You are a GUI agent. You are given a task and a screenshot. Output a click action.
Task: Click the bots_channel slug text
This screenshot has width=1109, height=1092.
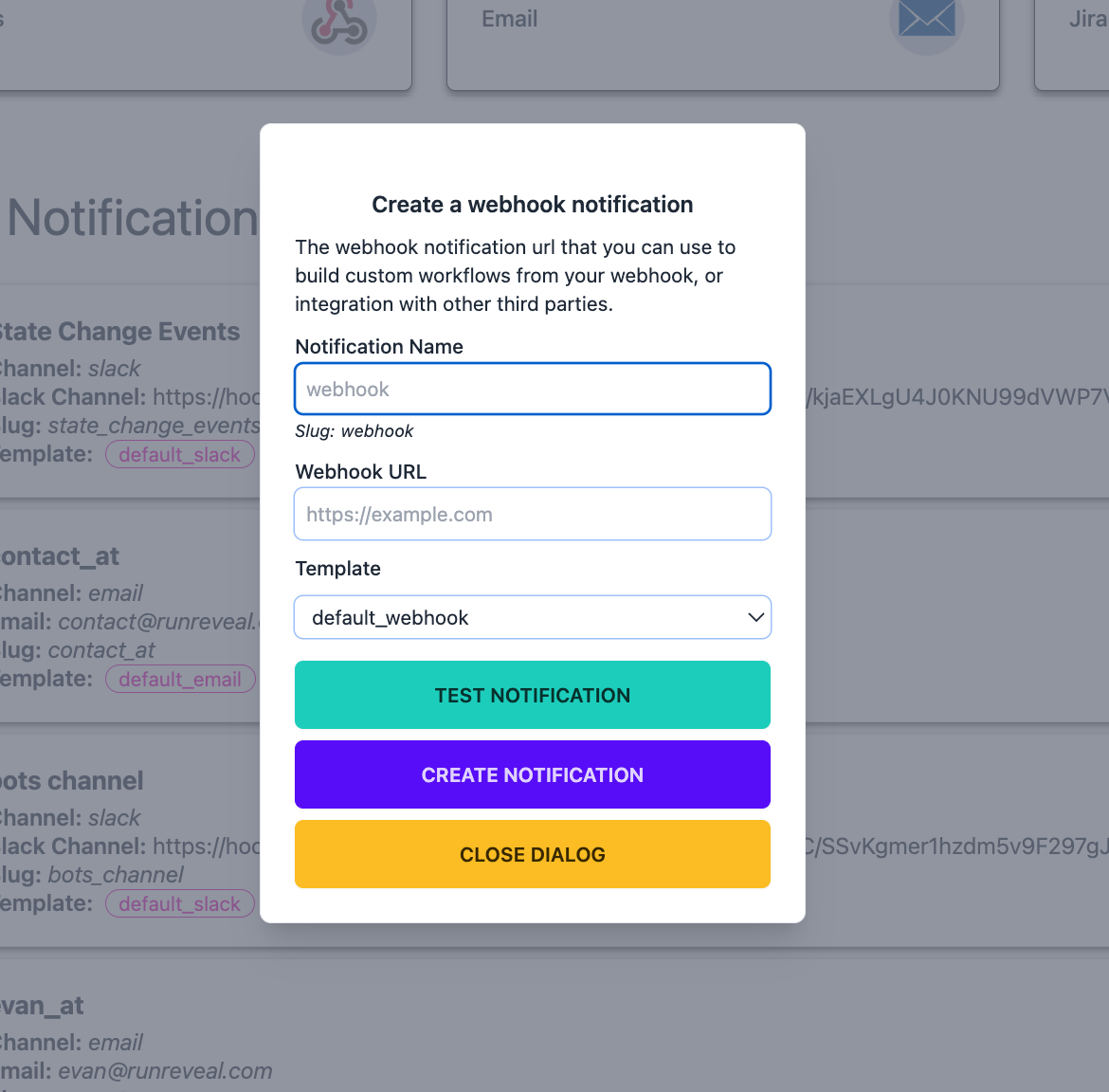click(116, 875)
